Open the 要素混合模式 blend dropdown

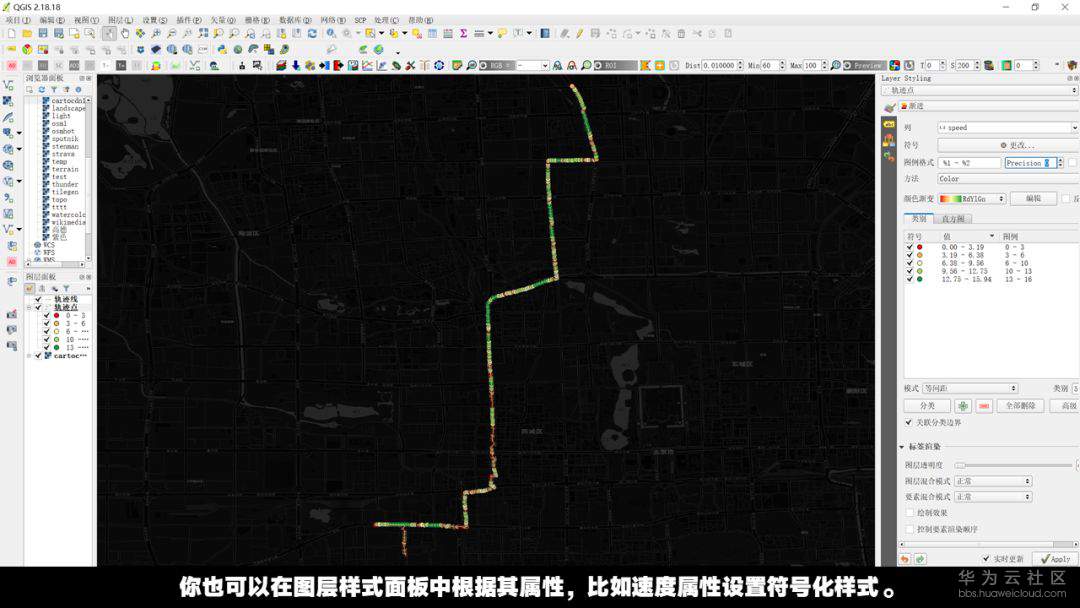coord(993,496)
